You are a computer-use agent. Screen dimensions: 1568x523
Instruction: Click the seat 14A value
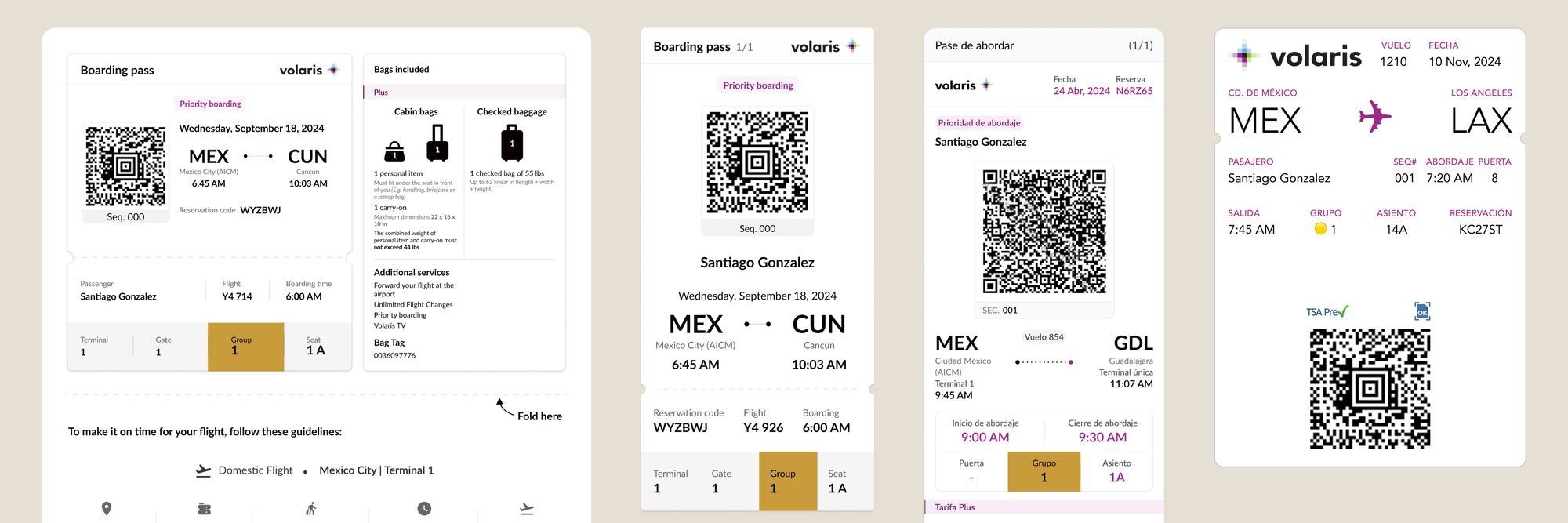[x=1396, y=229]
